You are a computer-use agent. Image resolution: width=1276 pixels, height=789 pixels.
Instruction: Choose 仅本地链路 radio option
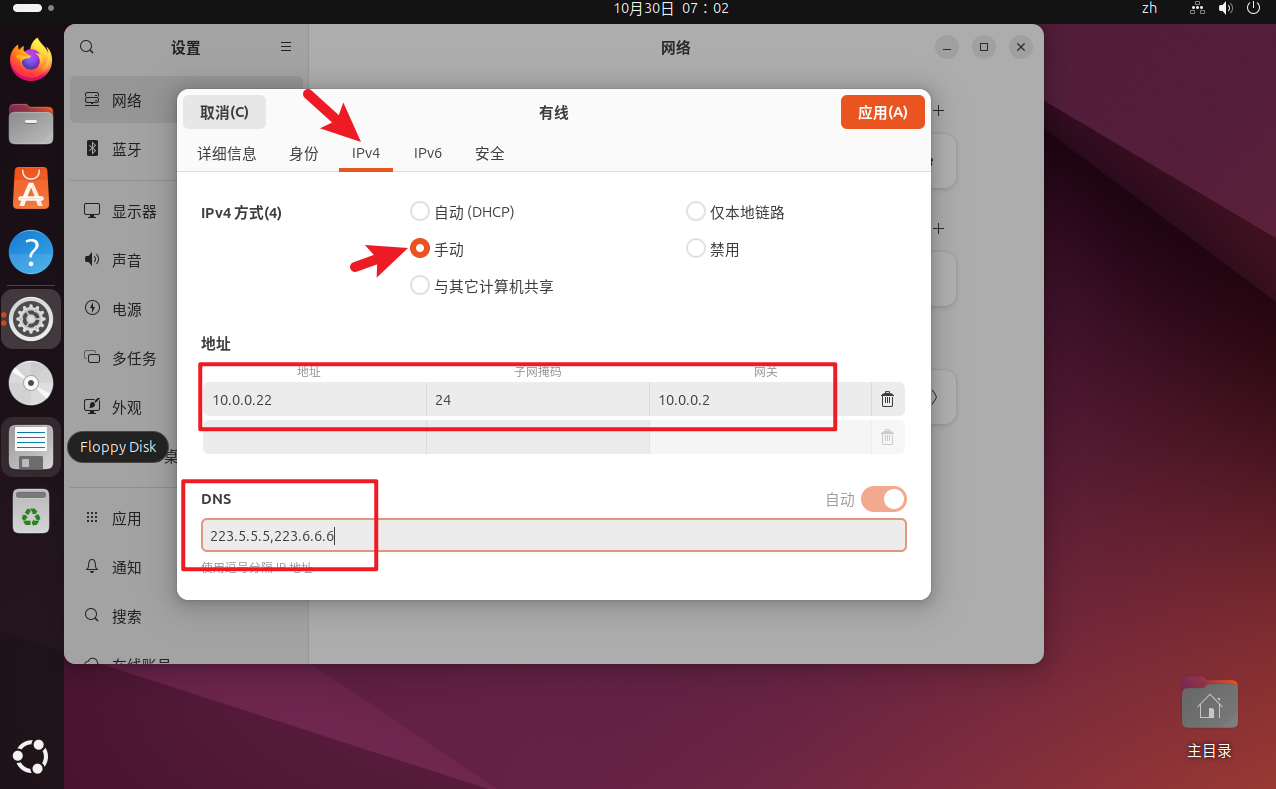[x=696, y=212]
